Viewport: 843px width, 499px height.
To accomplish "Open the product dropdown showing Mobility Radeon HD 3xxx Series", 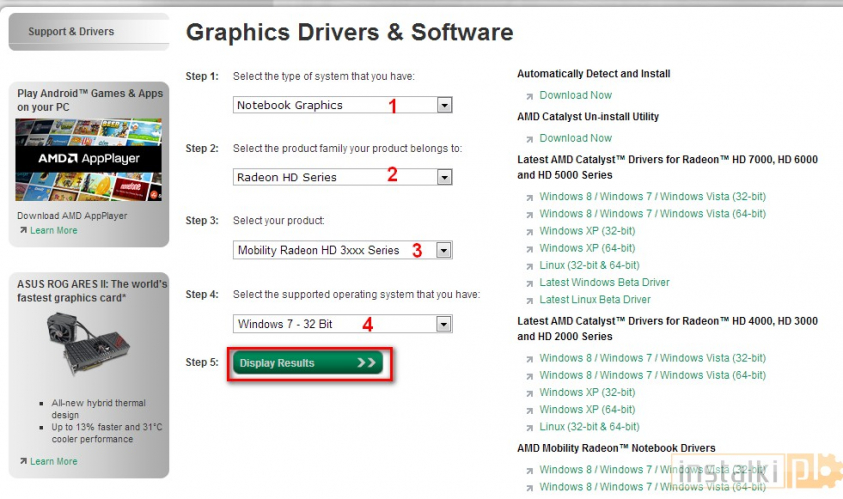I will [342, 250].
